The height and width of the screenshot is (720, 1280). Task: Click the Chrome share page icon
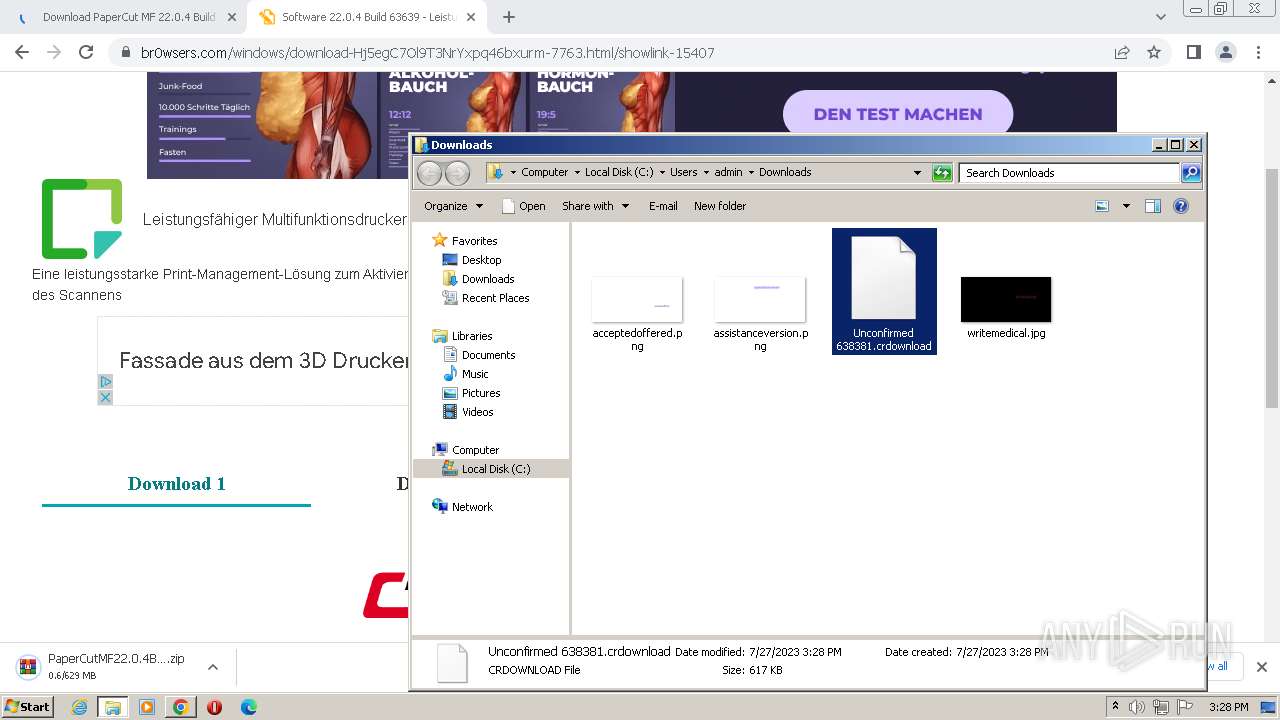click(1122, 52)
